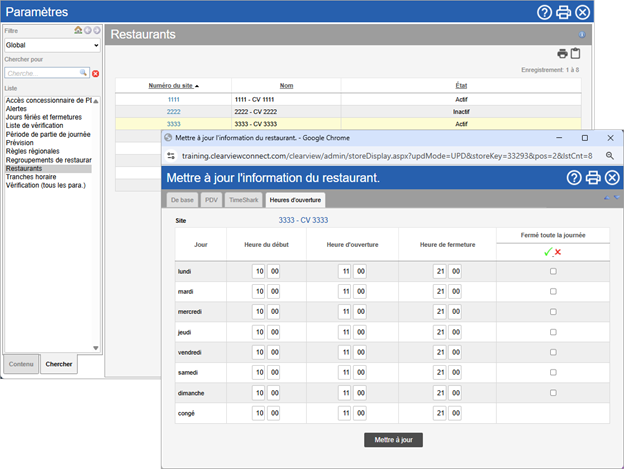Click the forward arrow icon beside Filtre
Image resolution: width=624 pixels, height=469 pixels.
[x=97, y=30]
